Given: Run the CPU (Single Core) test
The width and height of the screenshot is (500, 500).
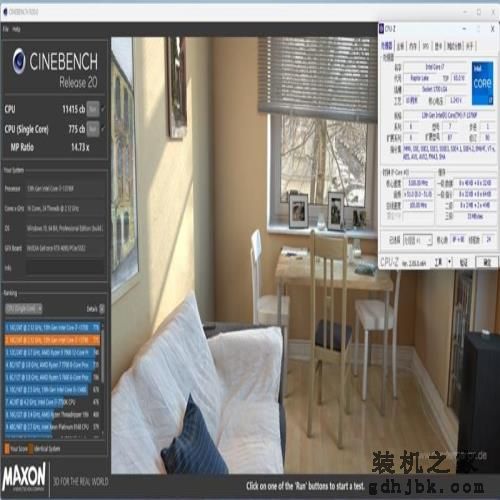Looking at the screenshot, I should tap(93, 129).
